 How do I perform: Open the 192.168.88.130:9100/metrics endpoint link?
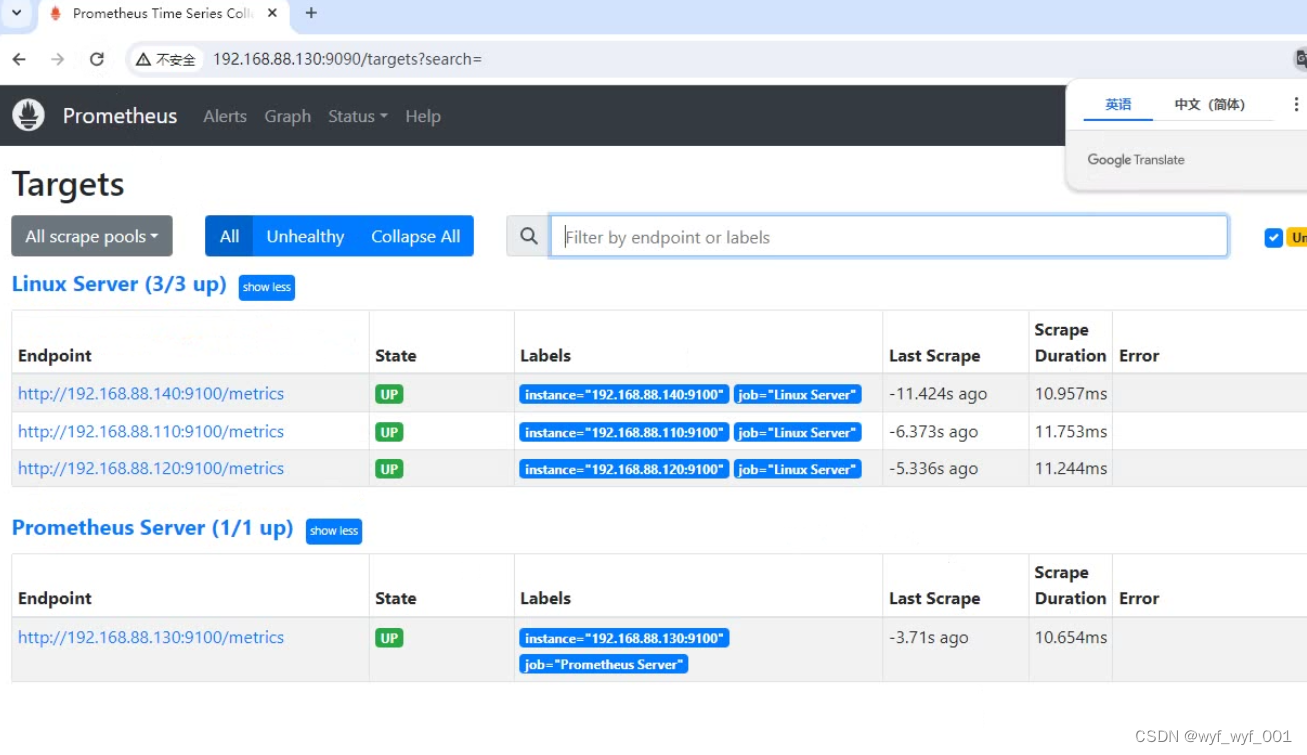151,637
